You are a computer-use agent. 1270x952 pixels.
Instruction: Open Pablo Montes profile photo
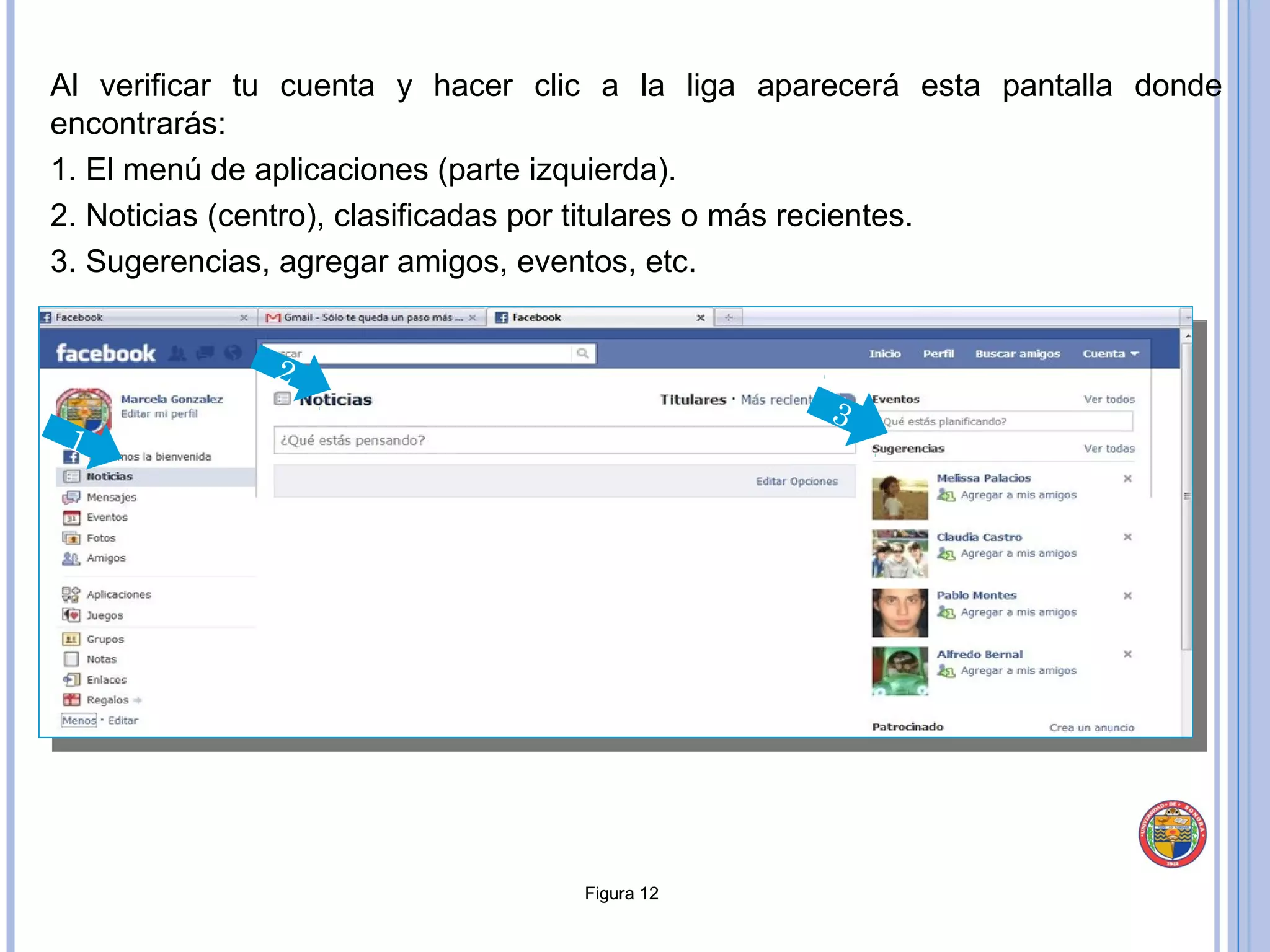[x=900, y=613]
